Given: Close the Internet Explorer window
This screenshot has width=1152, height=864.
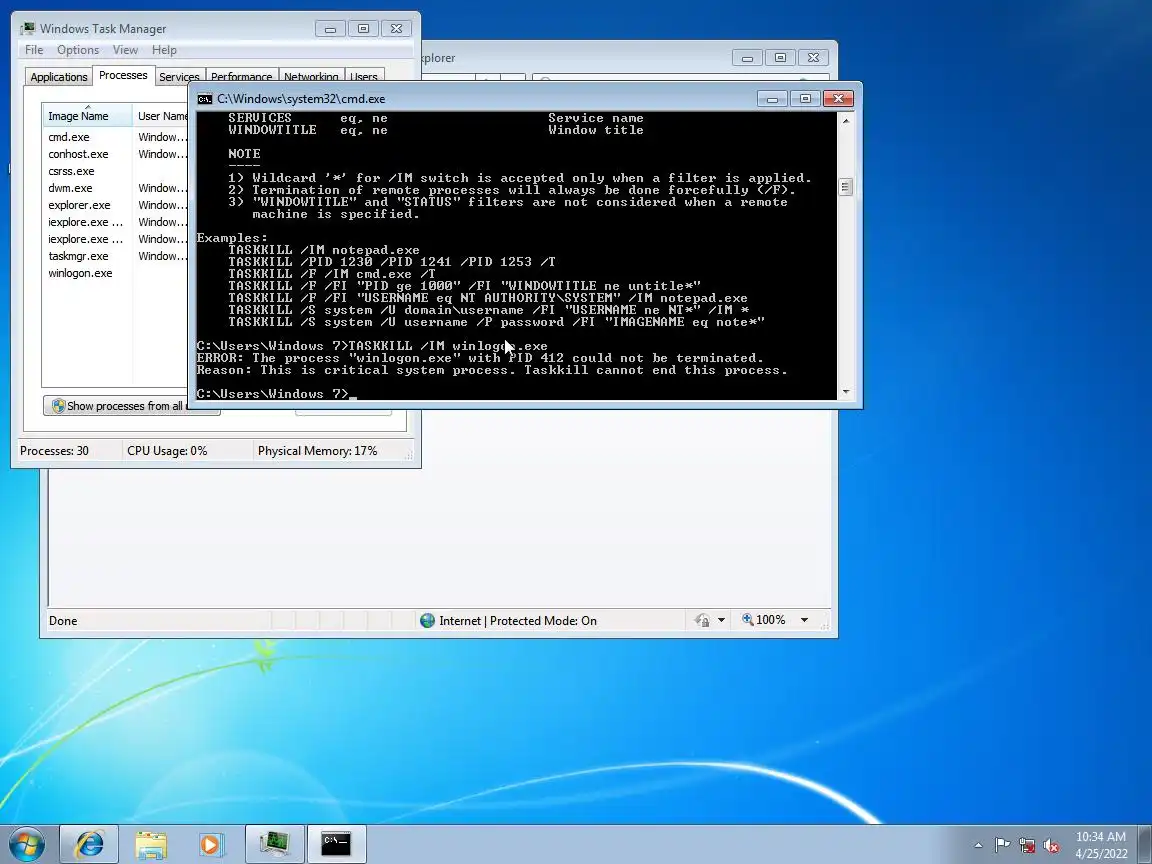Looking at the screenshot, I should tap(813, 58).
